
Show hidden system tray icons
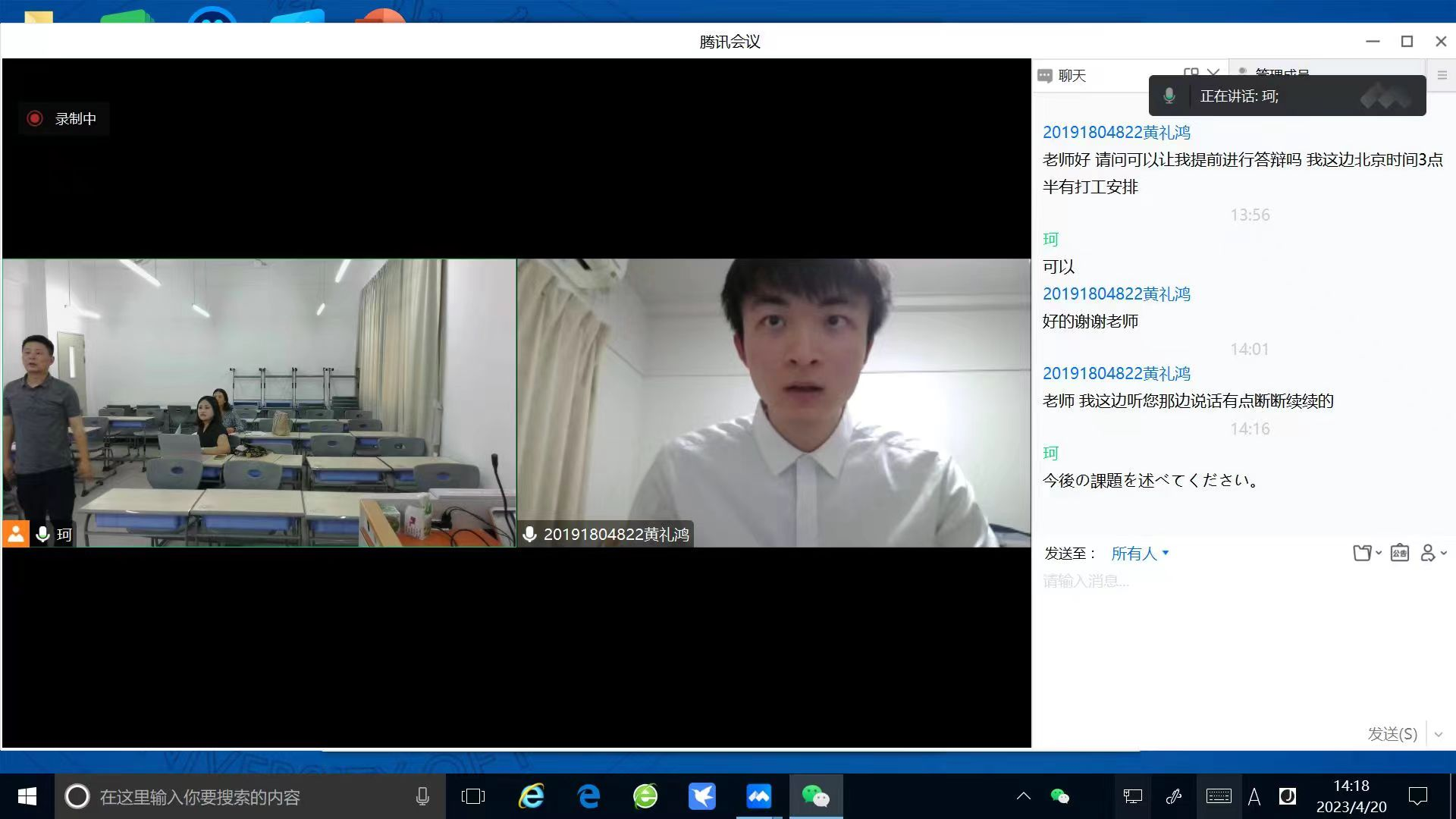coord(1023,796)
